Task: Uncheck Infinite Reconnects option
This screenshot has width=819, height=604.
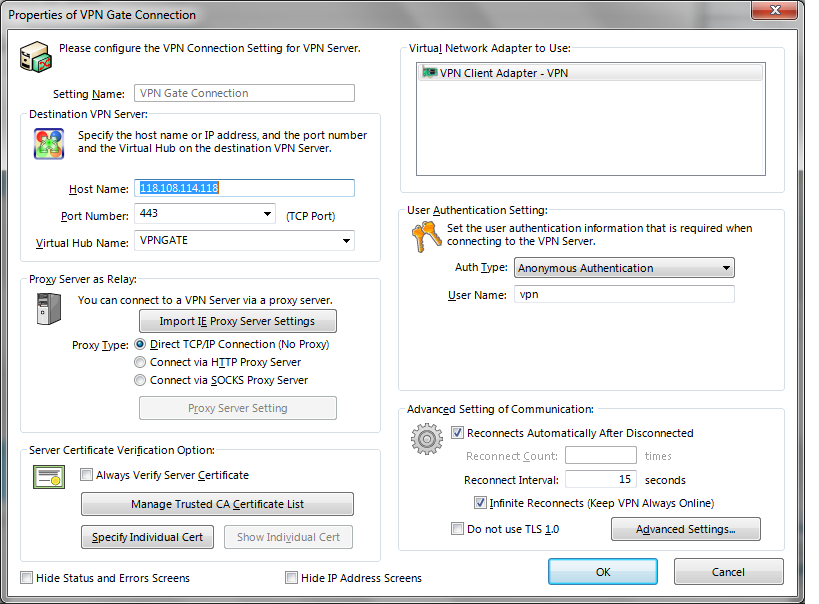Action: (x=481, y=503)
